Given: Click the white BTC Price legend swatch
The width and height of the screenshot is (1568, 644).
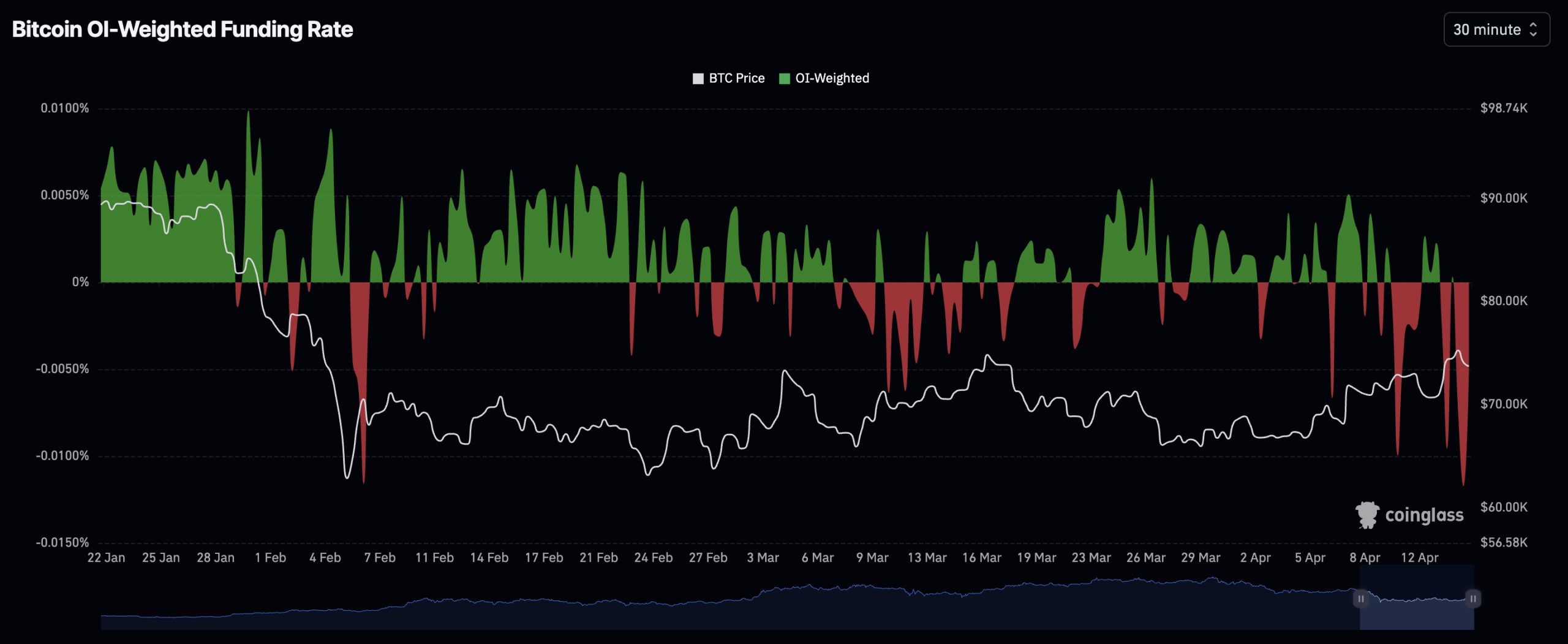Looking at the screenshot, I should pyautogui.click(x=698, y=78).
